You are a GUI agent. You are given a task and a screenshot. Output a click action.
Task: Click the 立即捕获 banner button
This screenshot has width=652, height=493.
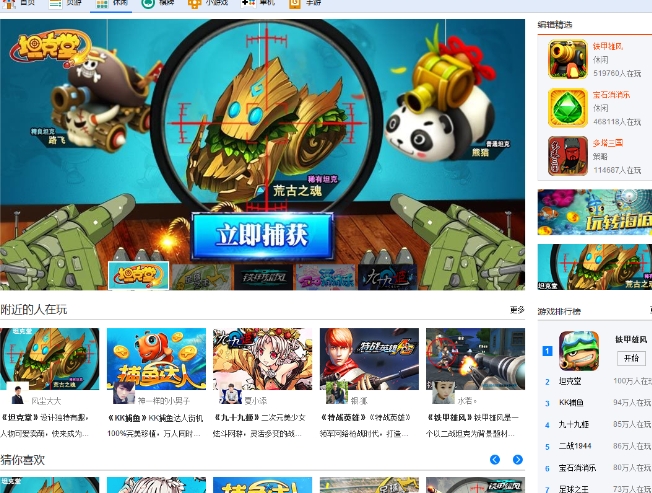262,235
